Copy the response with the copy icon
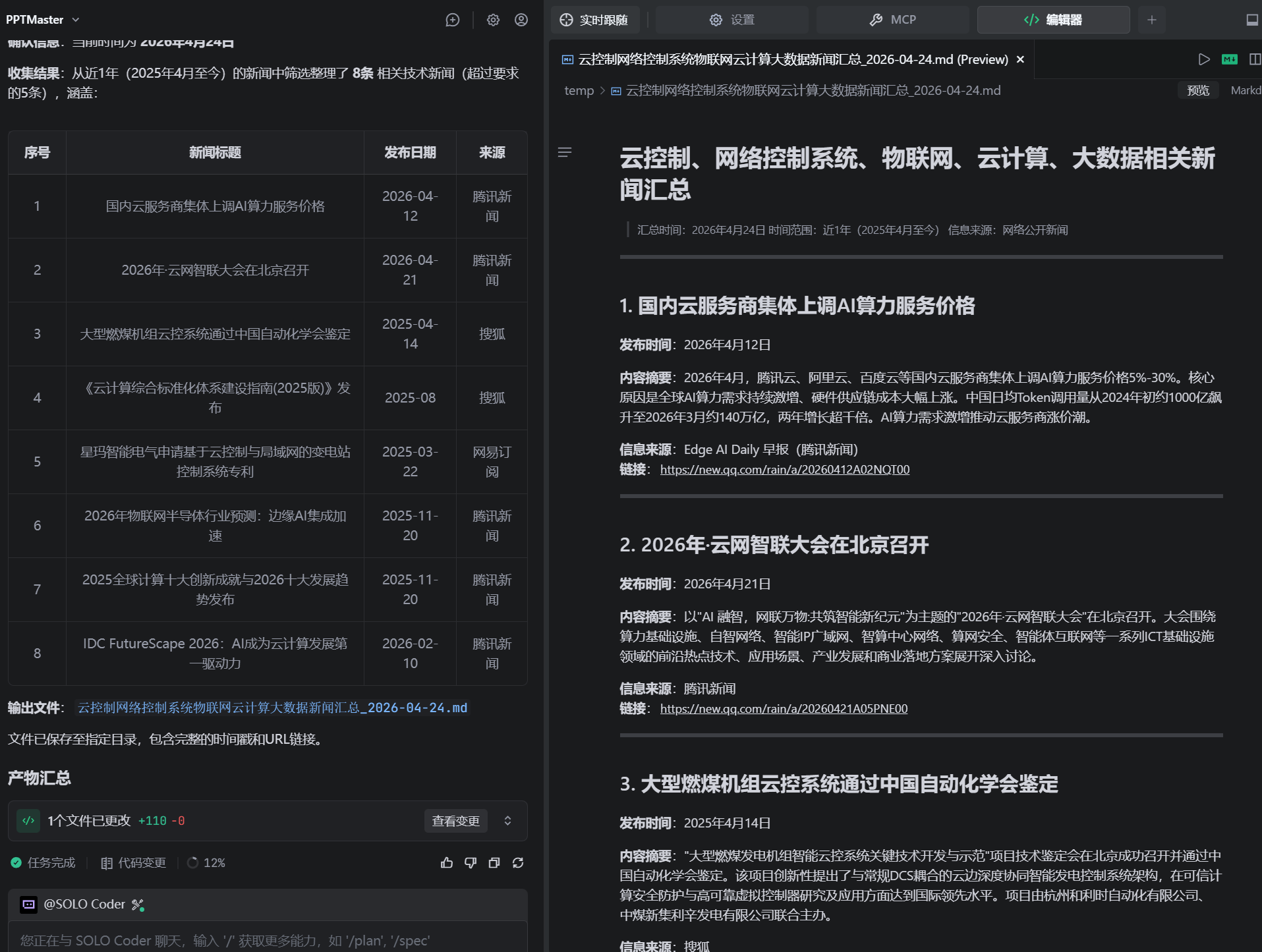 [x=494, y=863]
